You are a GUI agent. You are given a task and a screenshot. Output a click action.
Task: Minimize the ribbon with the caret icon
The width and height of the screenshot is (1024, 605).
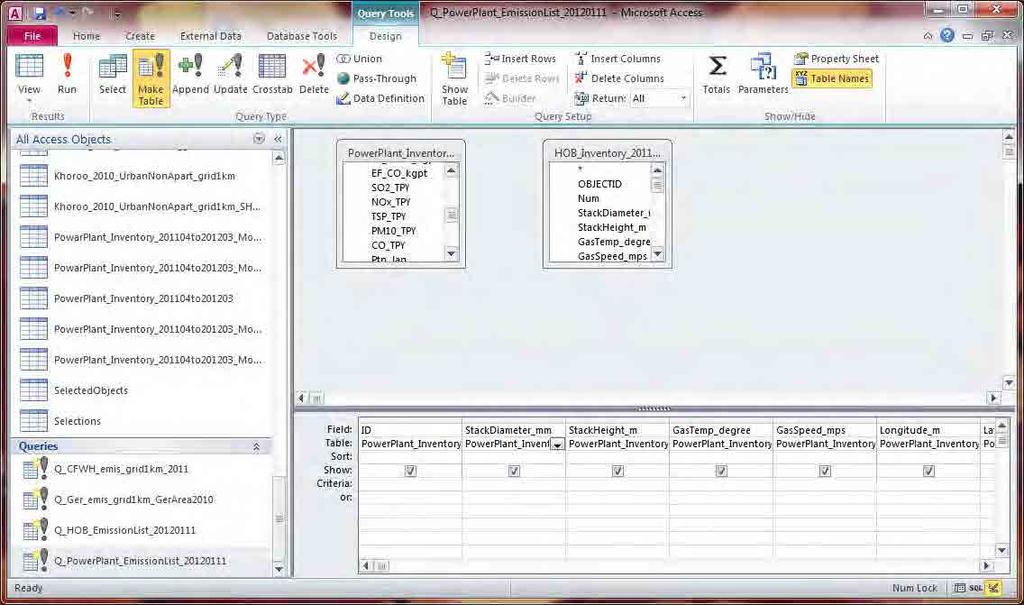(928, 36)
